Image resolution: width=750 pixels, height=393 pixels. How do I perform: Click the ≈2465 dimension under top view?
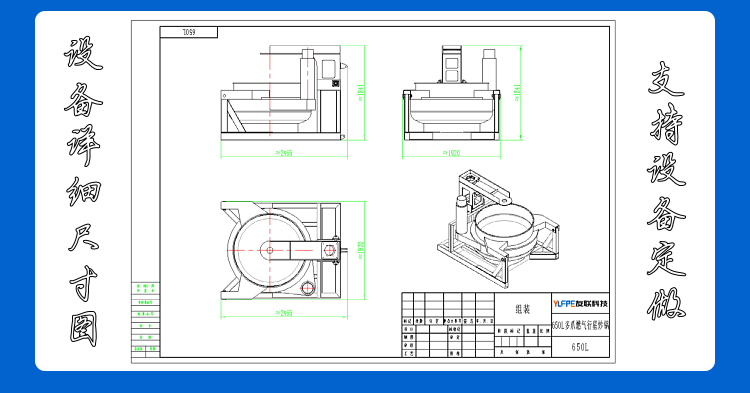point(284,313)
